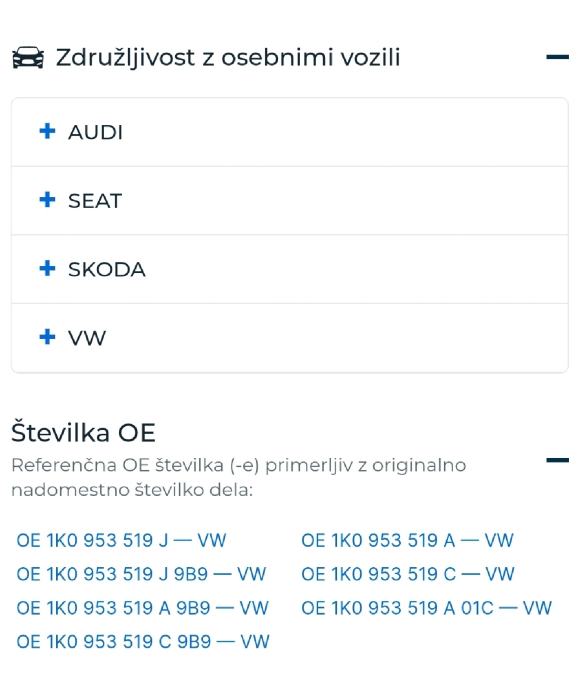The image size is (578, 690).
Task: Open the SEAT compatibility row
Action: [290, 201]
